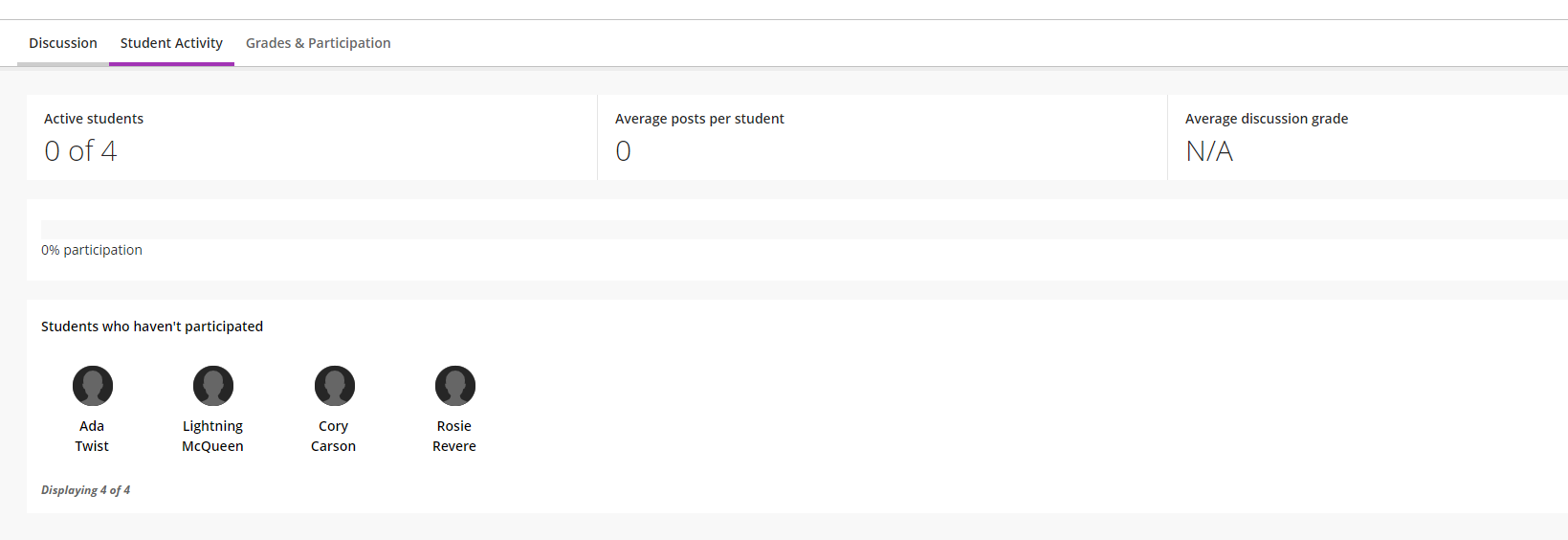Click Ada Twist's profile avatar
This screenshot has height=540, width=1568.
click(x=93, y=386)
